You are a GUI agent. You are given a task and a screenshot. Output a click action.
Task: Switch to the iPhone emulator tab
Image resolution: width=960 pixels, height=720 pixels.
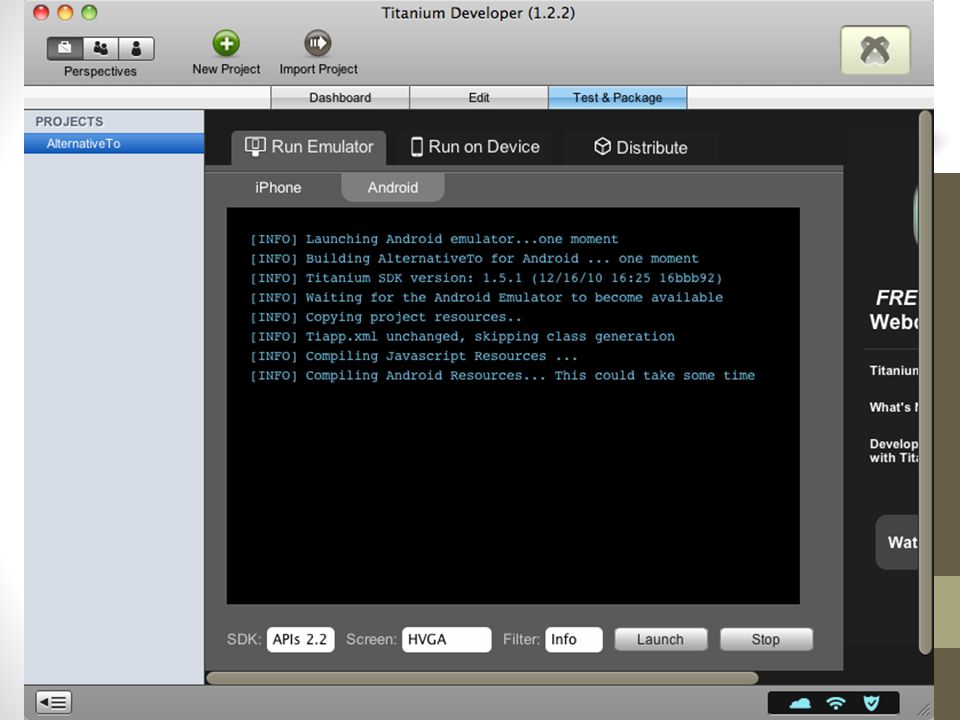(278, 187)
